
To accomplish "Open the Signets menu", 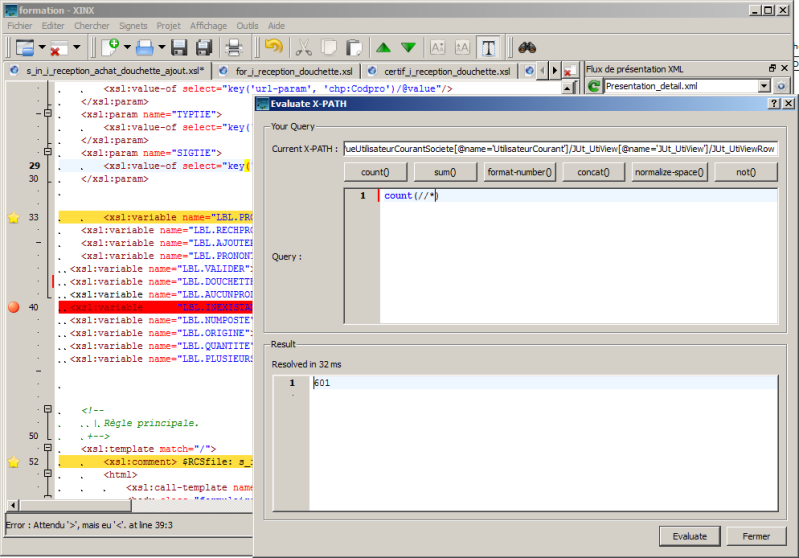I will point(133,26).
